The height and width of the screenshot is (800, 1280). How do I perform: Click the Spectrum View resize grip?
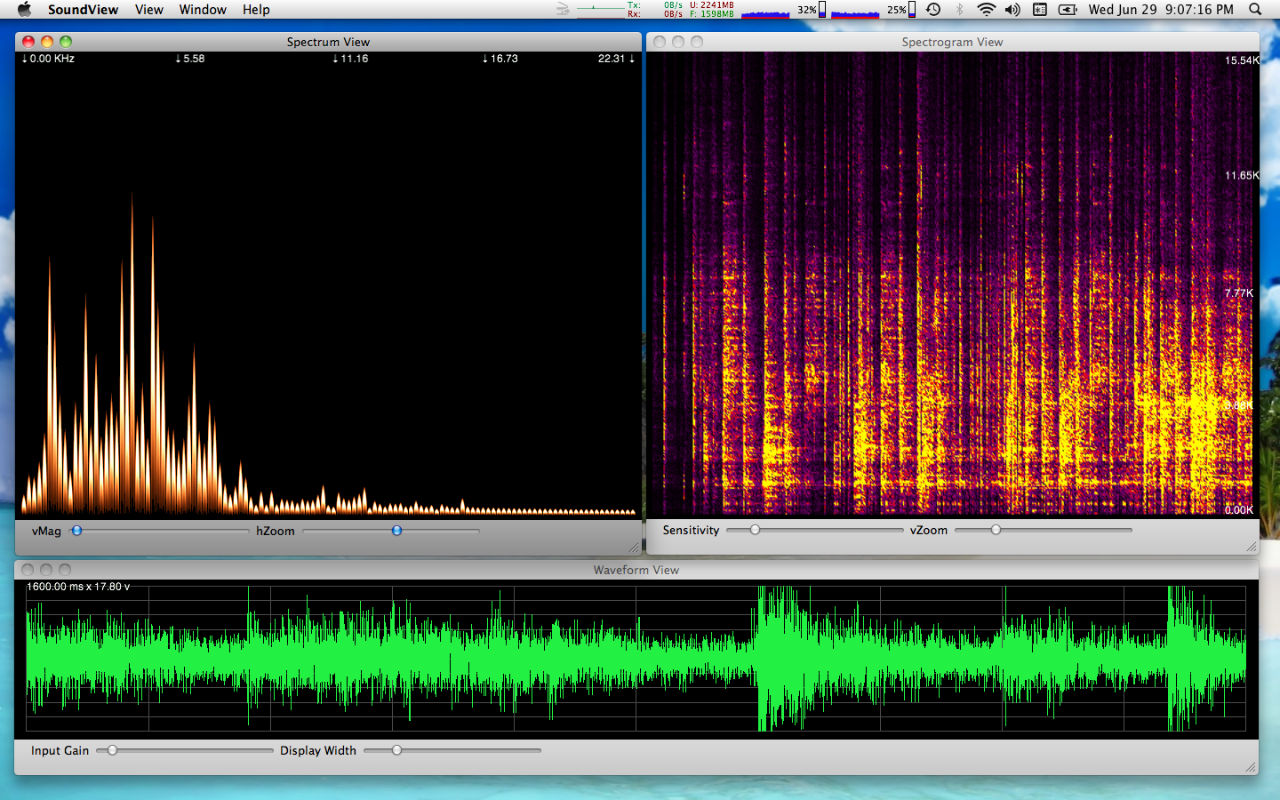tap(633, 547)
